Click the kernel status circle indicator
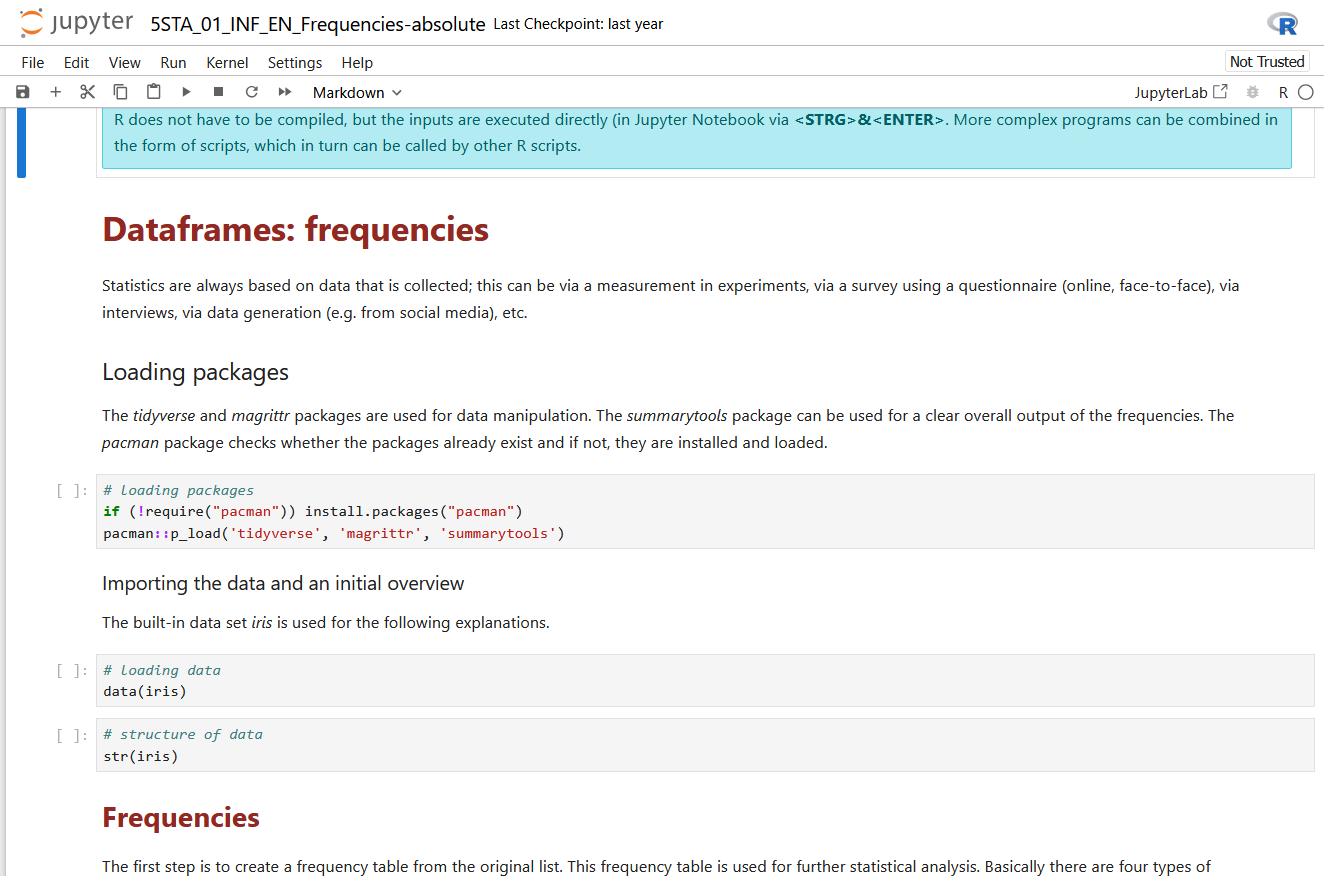The image size is (1324, 876). point(1305,92)
